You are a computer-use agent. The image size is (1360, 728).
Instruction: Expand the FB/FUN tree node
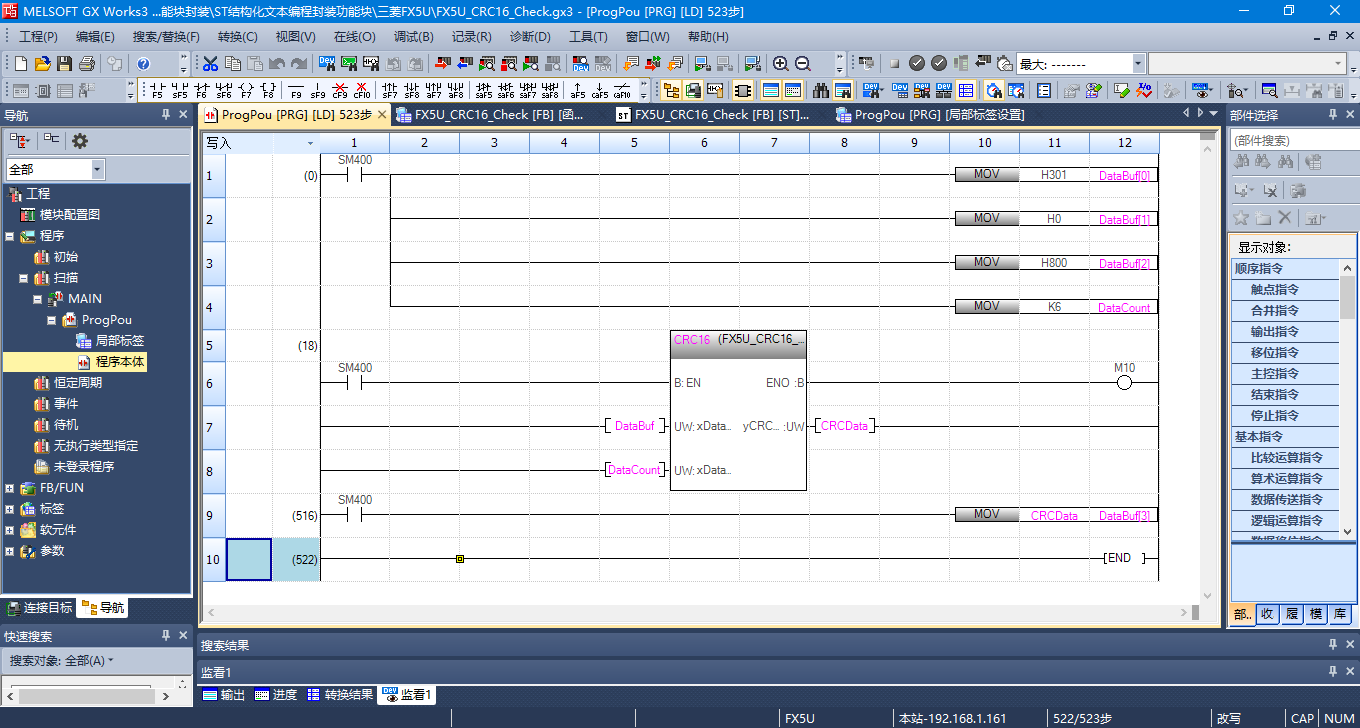click(10, 488)
